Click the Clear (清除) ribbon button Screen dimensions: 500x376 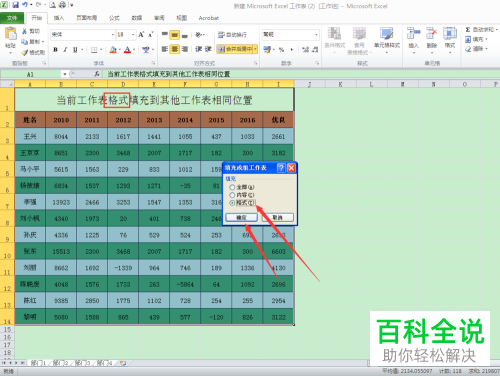tap(477, 49)
